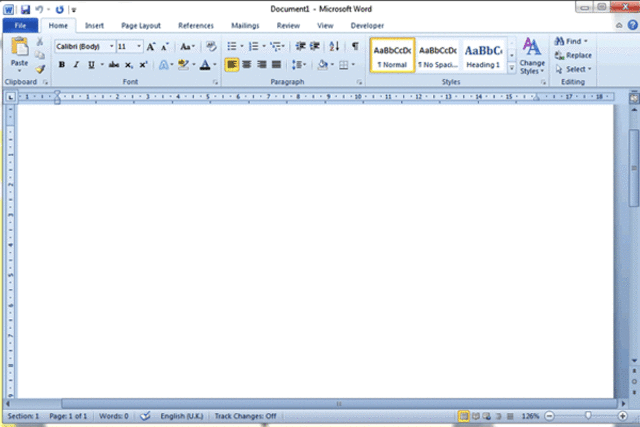The height and width of the screenshot is (427, 640).
Task: Click the tab selector at ruler corner
Action: tap(10, 97)
